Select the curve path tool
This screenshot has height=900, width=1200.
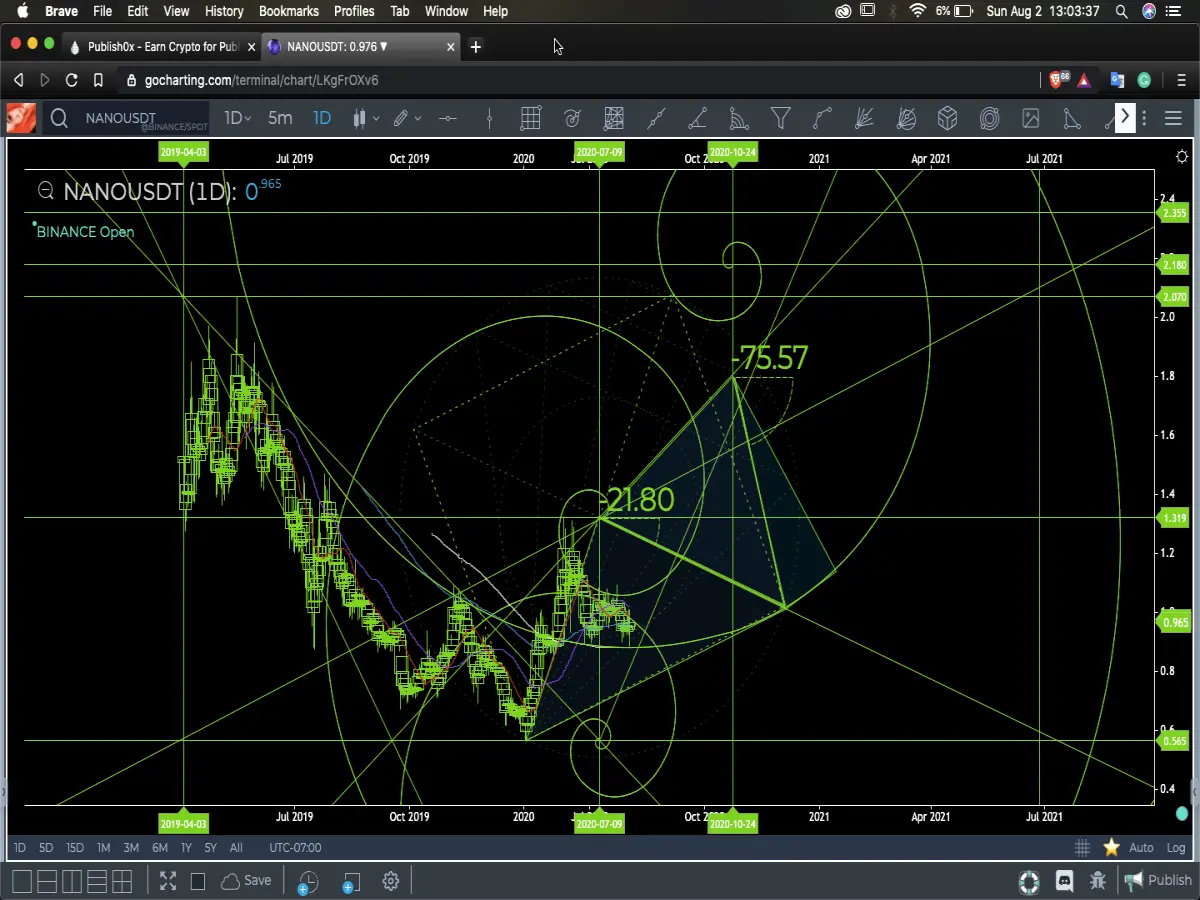click(823, 118)
